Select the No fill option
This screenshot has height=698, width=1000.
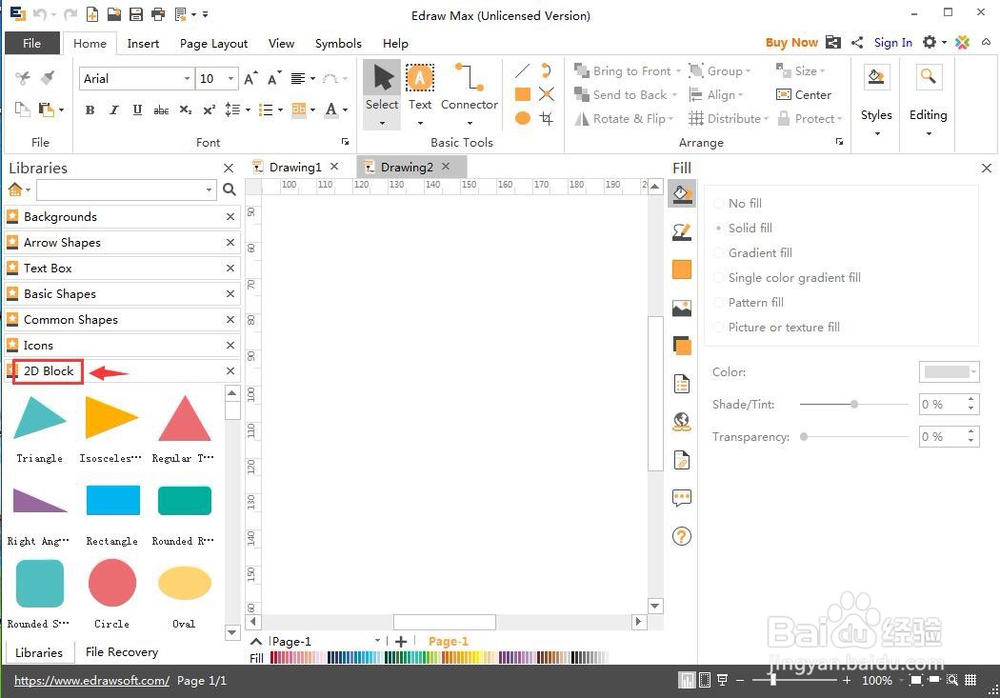(738, 203)
